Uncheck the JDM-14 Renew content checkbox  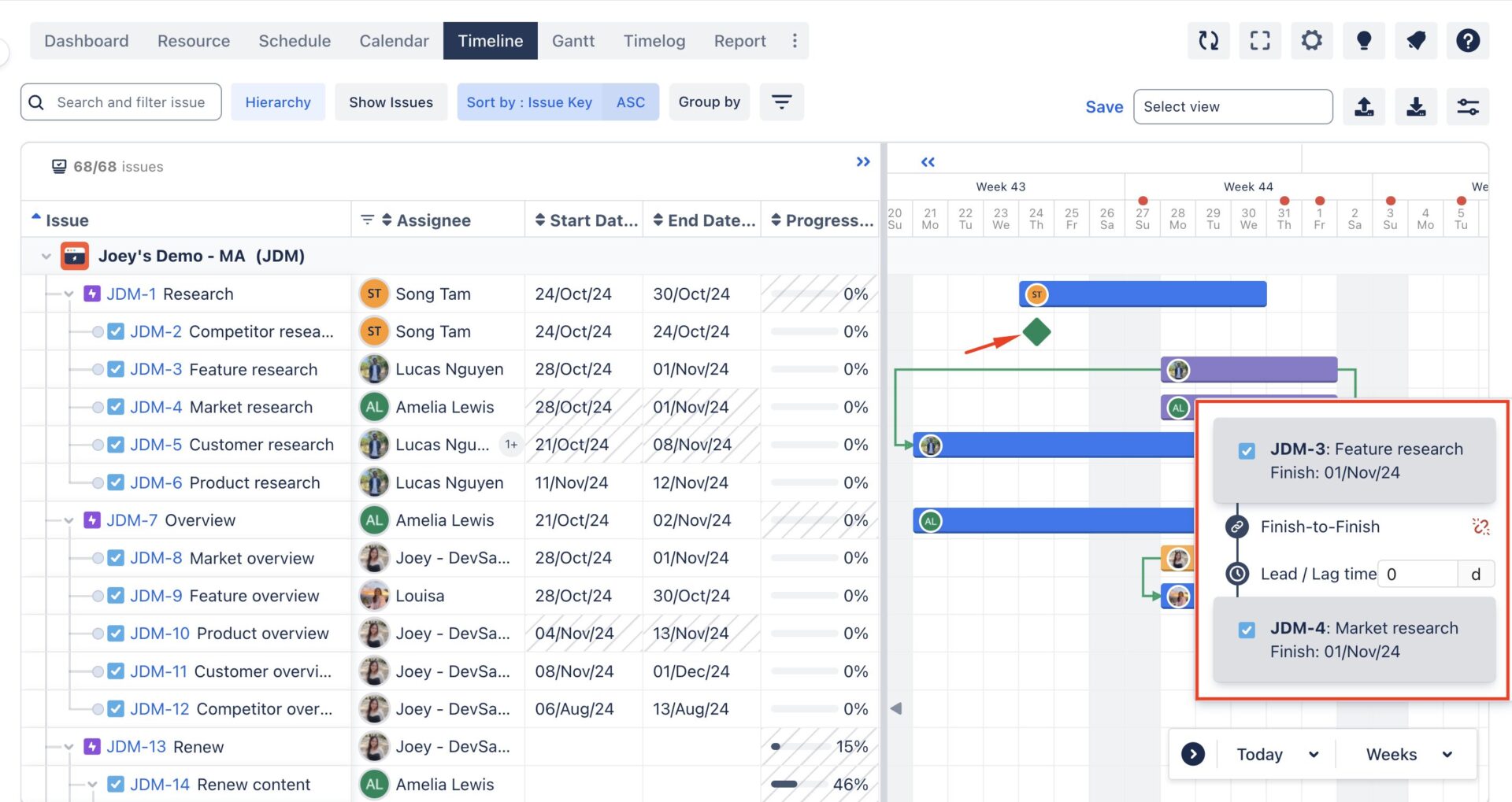(x=116, y=784)
